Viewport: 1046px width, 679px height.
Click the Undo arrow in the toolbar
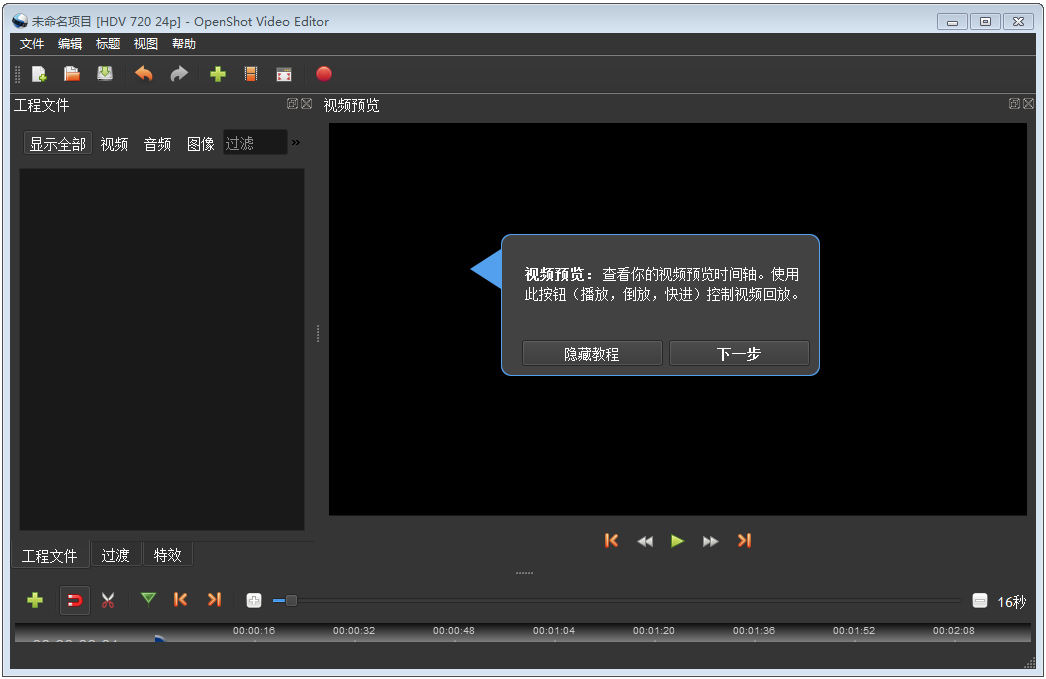(144, 74)
